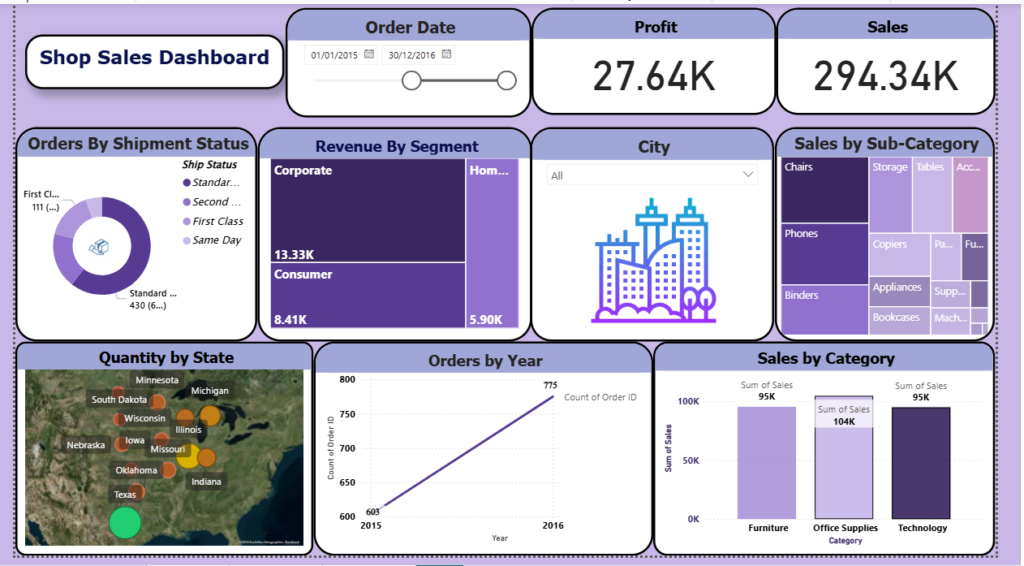The image size is (1024, 566).
Task: Expand the City dropdown showing All
Action: [652, 175]
